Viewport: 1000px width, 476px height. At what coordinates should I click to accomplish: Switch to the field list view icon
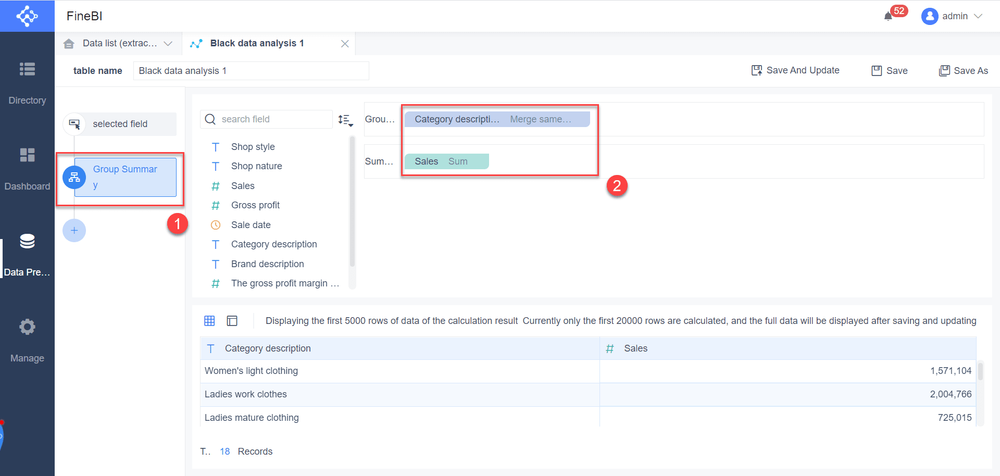232,321
